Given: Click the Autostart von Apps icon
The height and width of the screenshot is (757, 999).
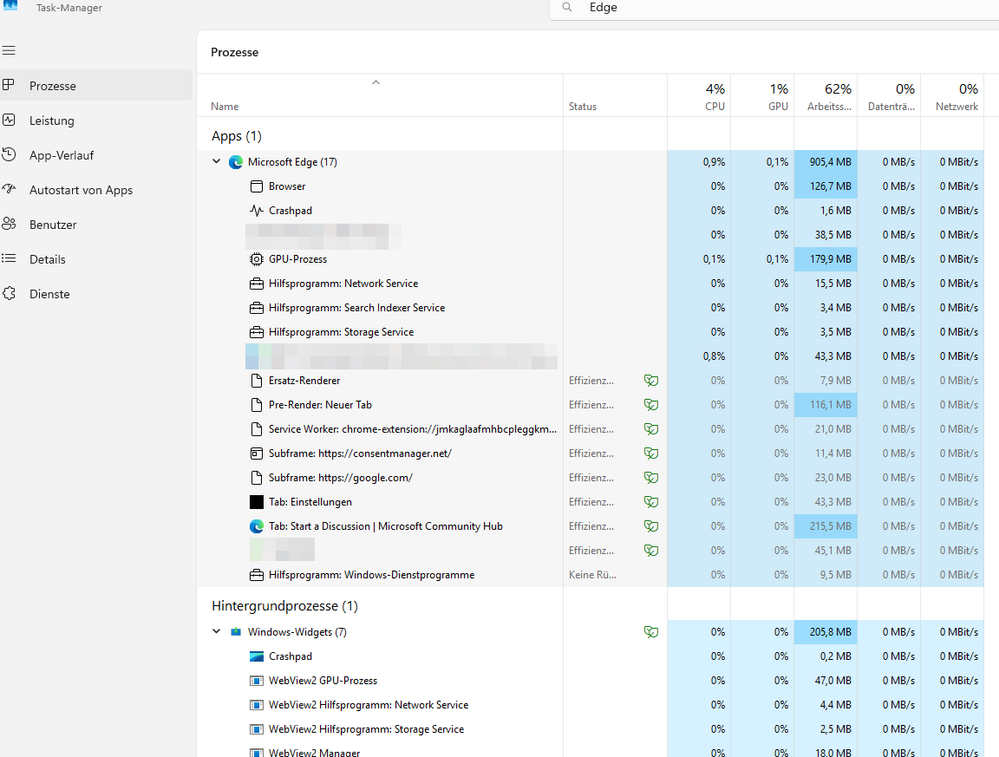Looking at the screenshot, I should 9,189.
